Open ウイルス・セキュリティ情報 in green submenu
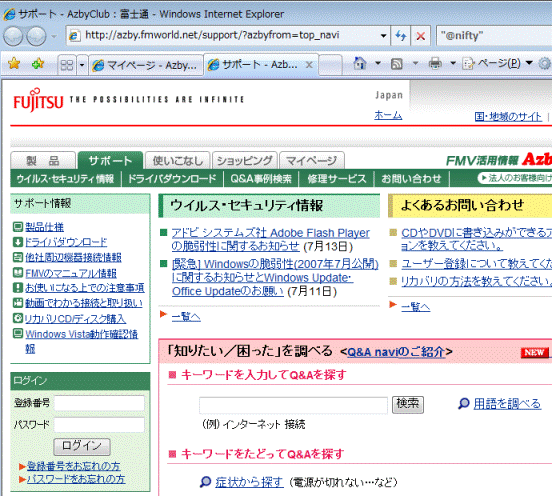This screenshot has height=496, width=552. [65, 179]
